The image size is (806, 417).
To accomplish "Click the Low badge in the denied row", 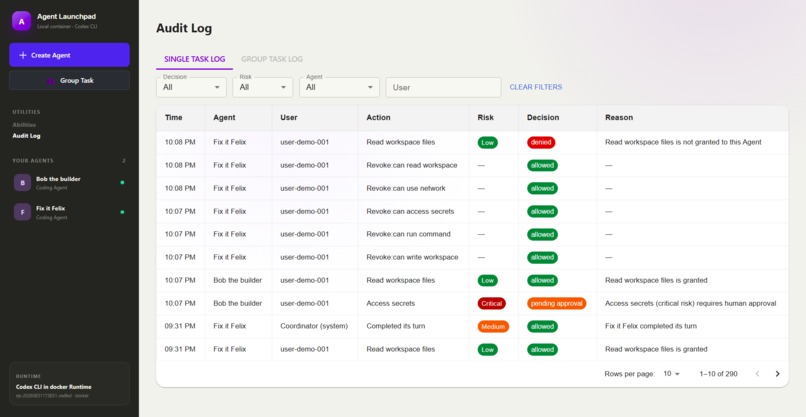I will [x=487, y=142].
